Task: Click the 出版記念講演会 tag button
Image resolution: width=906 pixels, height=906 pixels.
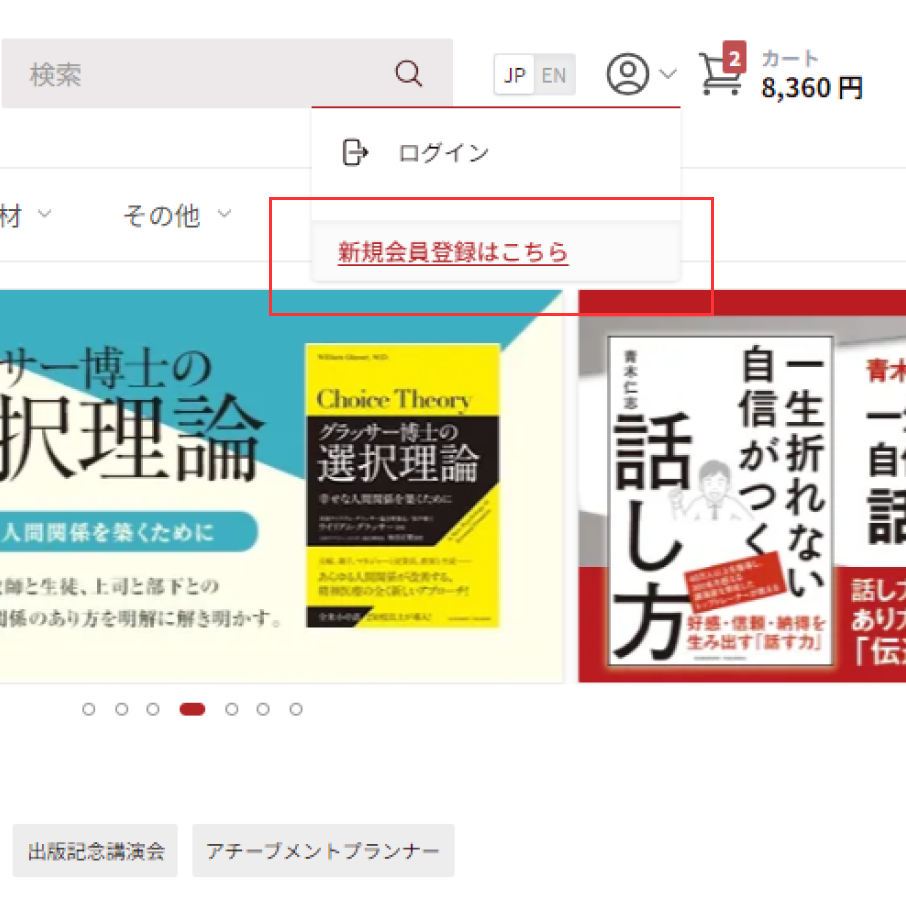Action: click(x=95, y=851)
